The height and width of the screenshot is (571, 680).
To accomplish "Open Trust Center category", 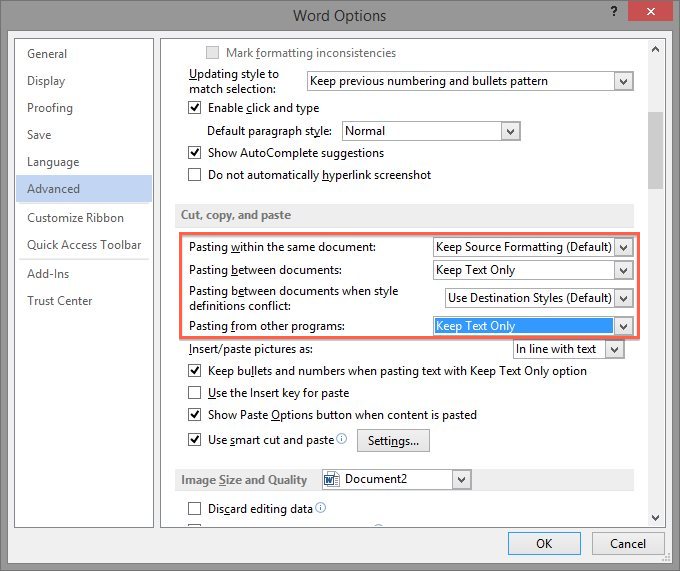I will [84, 300].
